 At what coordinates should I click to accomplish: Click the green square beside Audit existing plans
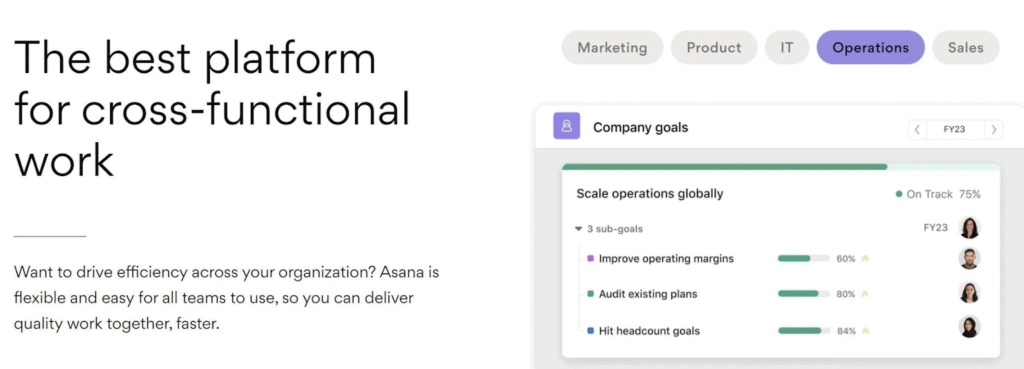[x=590, y=294]
